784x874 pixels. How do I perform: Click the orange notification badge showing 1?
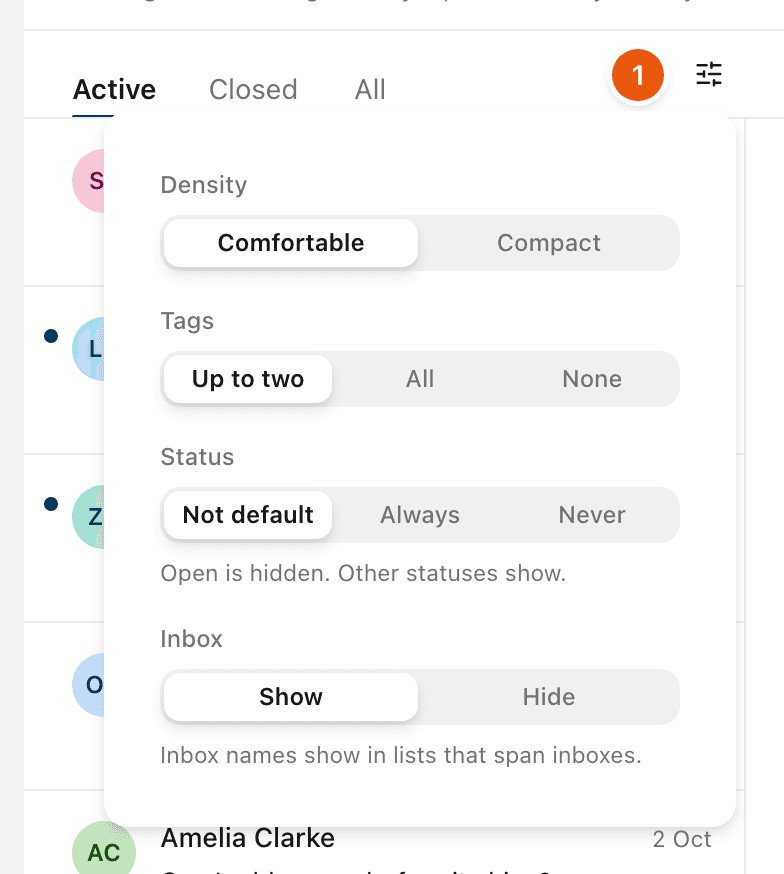tap(637, 75)
